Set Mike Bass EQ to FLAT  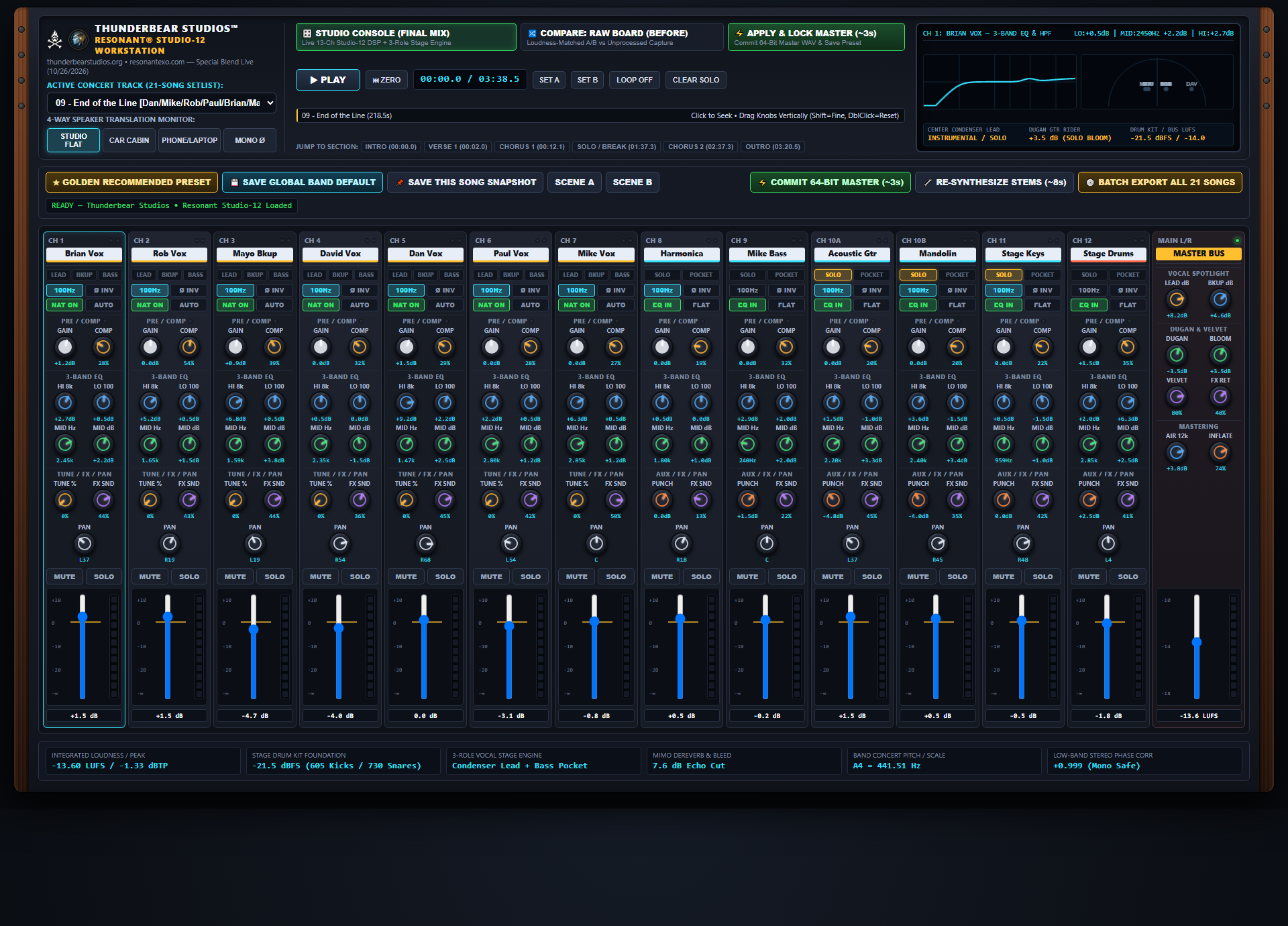click(x=786, y=305)
